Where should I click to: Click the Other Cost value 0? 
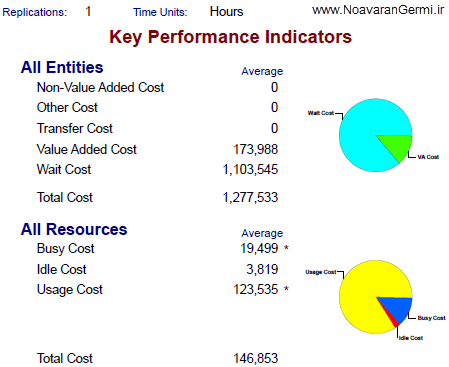click(x=274, y=108)
